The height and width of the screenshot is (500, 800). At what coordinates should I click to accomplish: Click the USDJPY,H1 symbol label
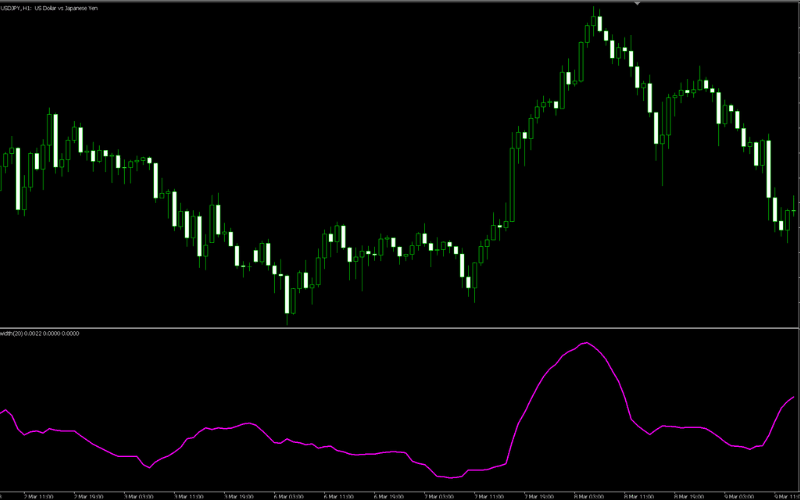point(19,8)
